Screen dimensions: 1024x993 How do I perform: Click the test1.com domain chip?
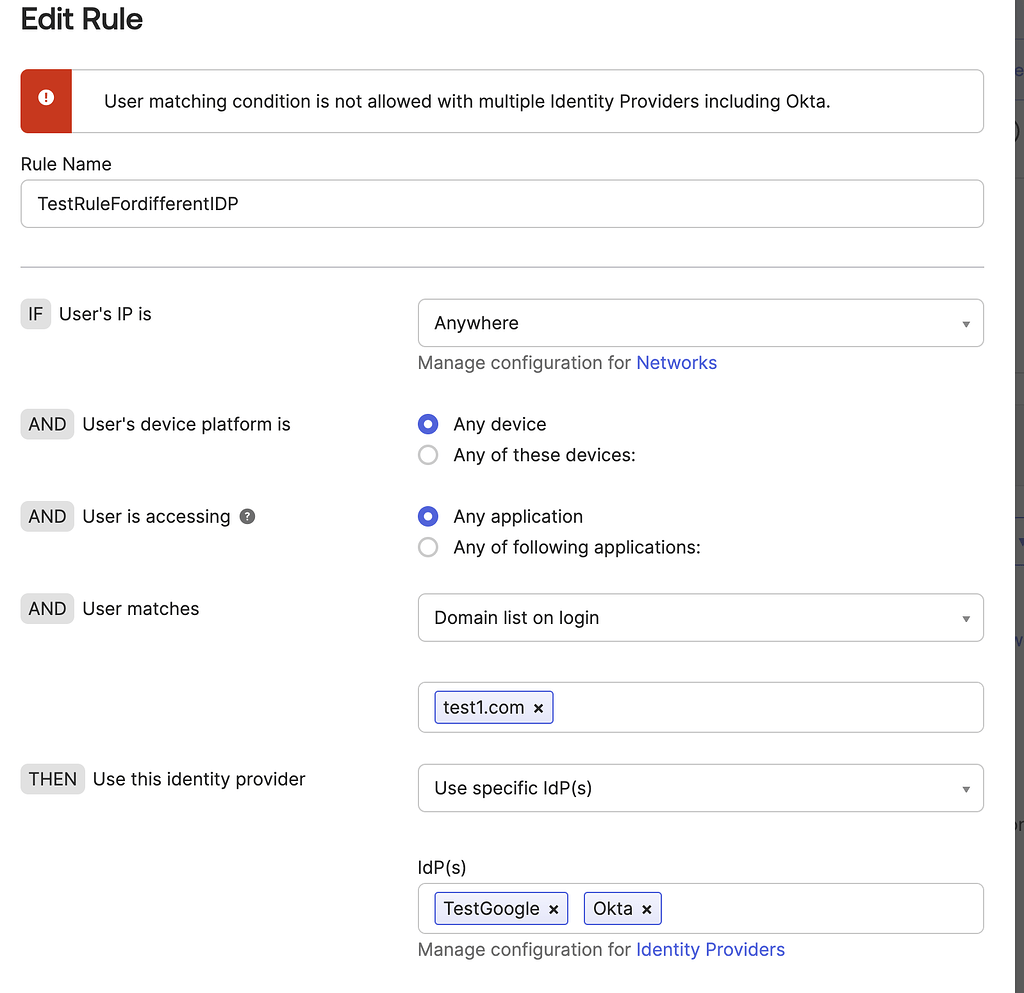click(x=483, y=708)
